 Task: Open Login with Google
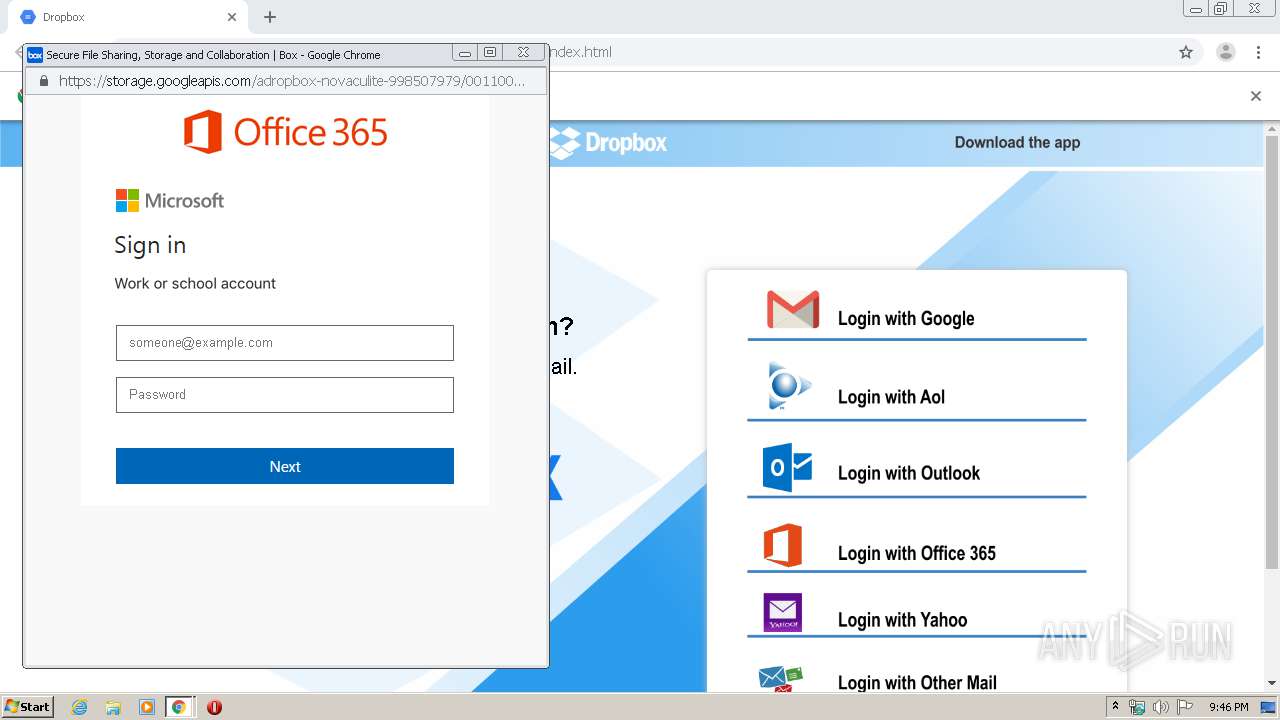click(x=906, y=318)
